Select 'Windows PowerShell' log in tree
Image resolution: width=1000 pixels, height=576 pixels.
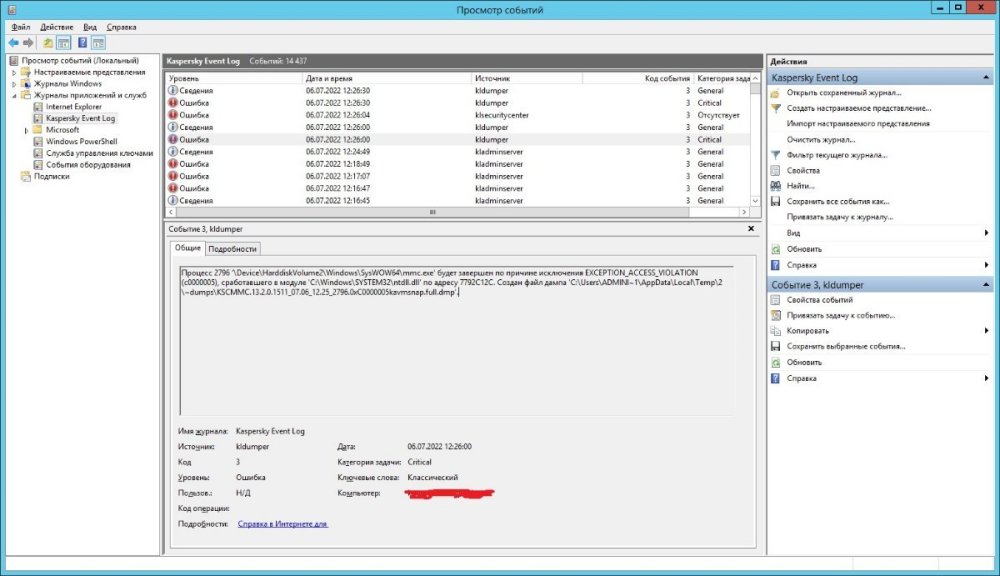pyautogui.click(x=81, y=142)
